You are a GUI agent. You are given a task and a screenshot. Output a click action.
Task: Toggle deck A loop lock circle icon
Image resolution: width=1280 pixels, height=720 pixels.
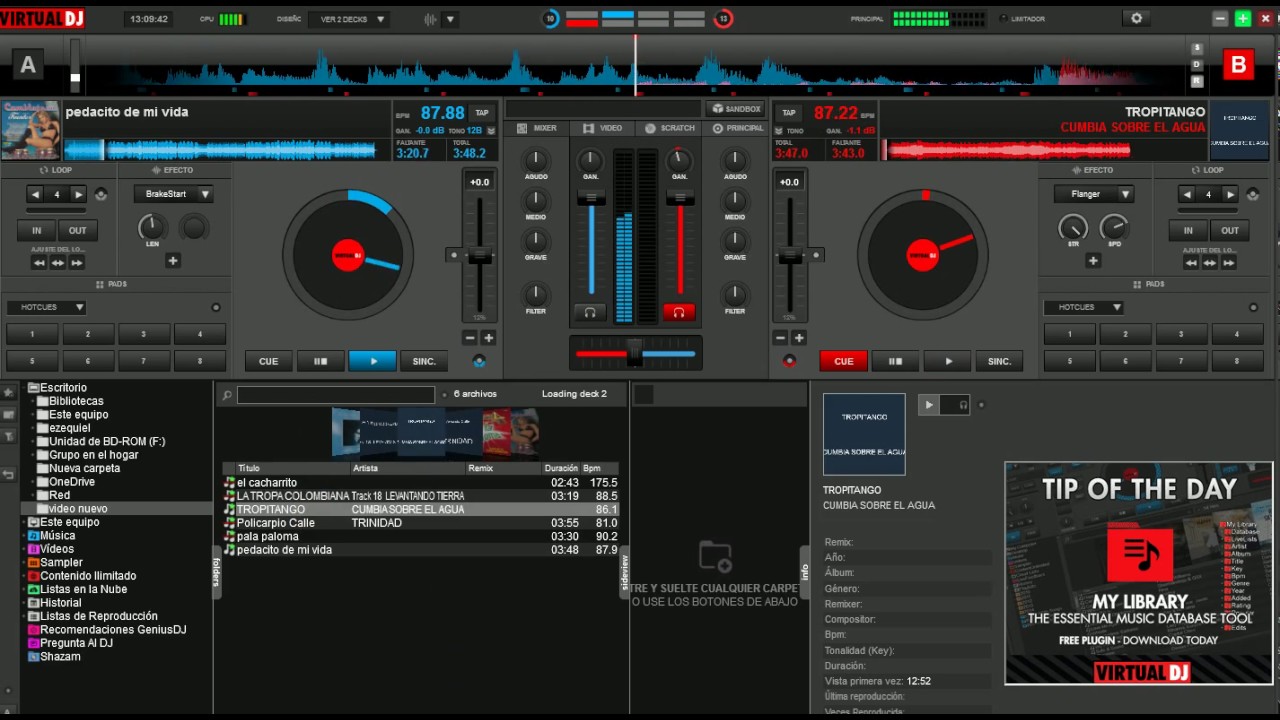(x=101, y=195)
